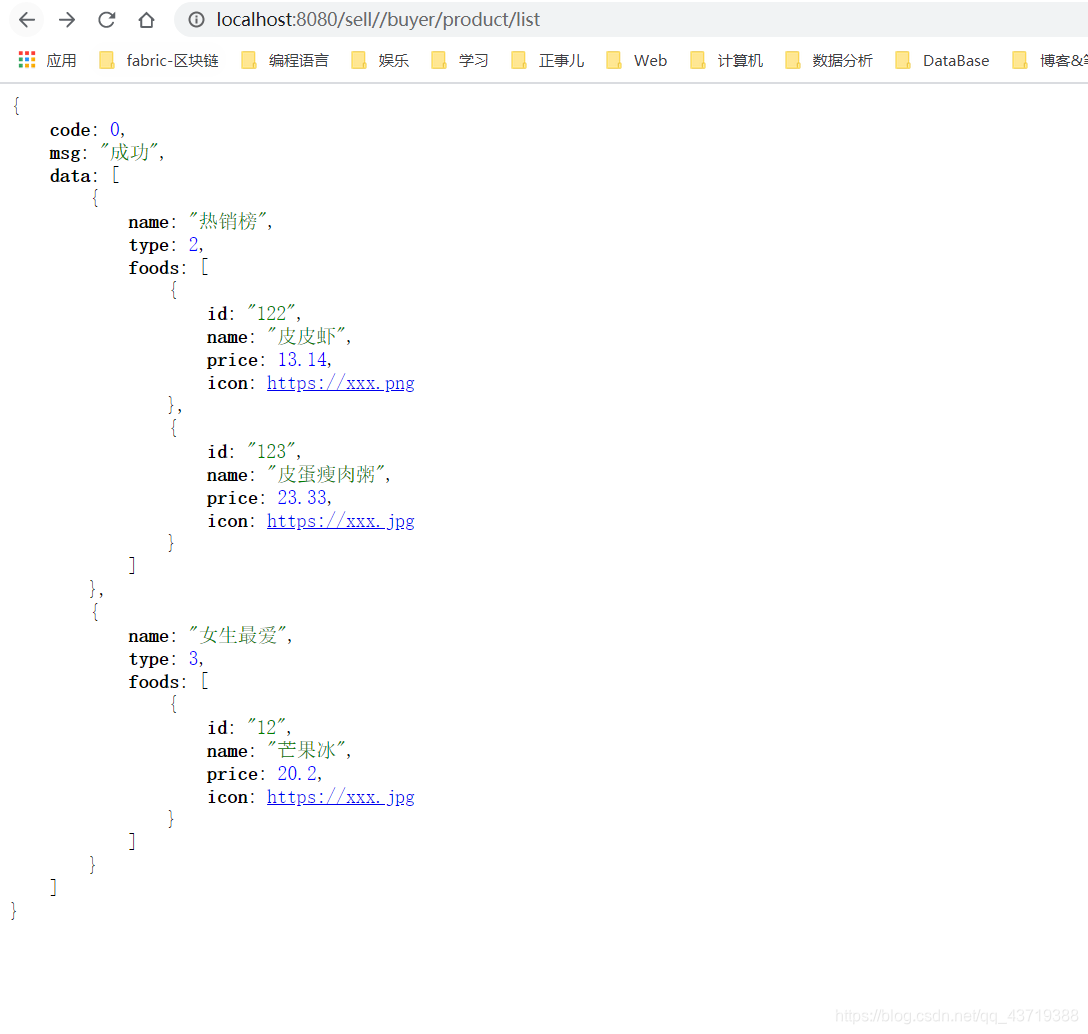Image resolution: width=1088 pixels, height=1034 pixels.
Task: Click the data key label
Action: pos(70,176)
